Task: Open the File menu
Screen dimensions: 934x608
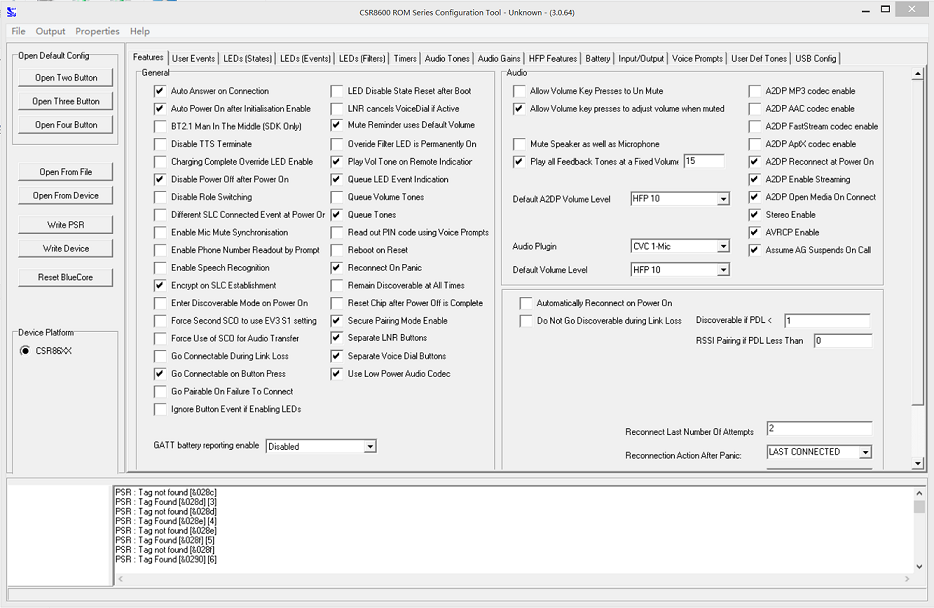Action: [18, 32]
